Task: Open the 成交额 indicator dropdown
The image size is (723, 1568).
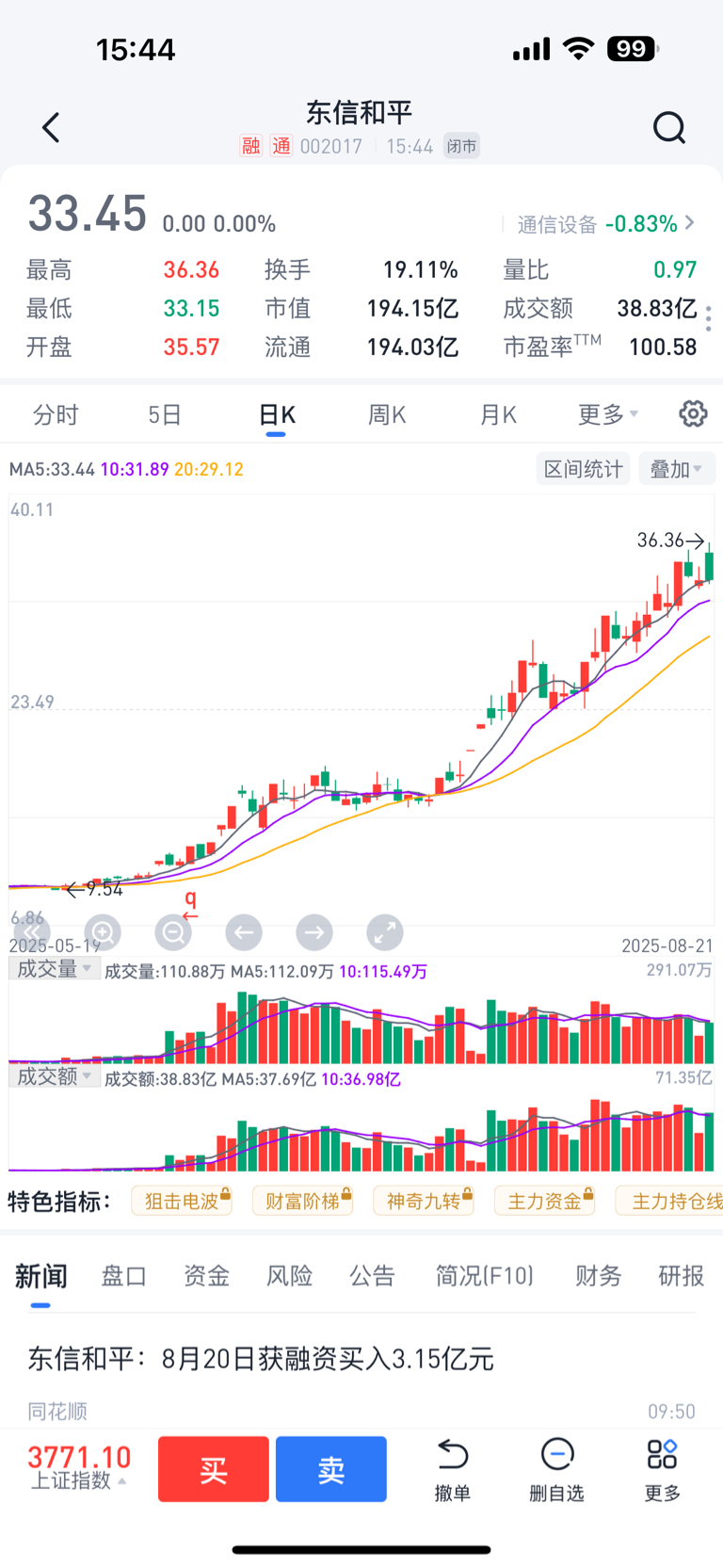Action: tap(55, 1076)
